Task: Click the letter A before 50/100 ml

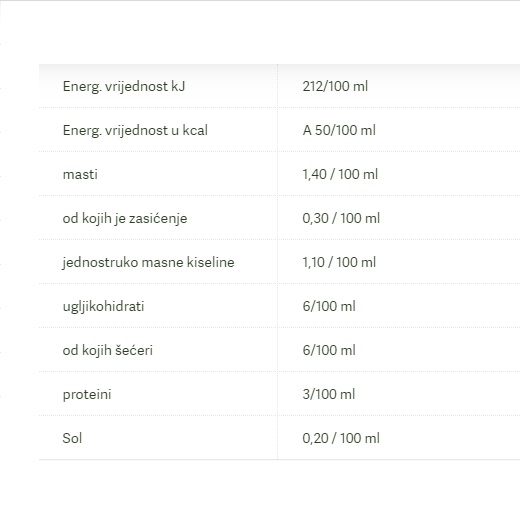Action: [307, 130]
